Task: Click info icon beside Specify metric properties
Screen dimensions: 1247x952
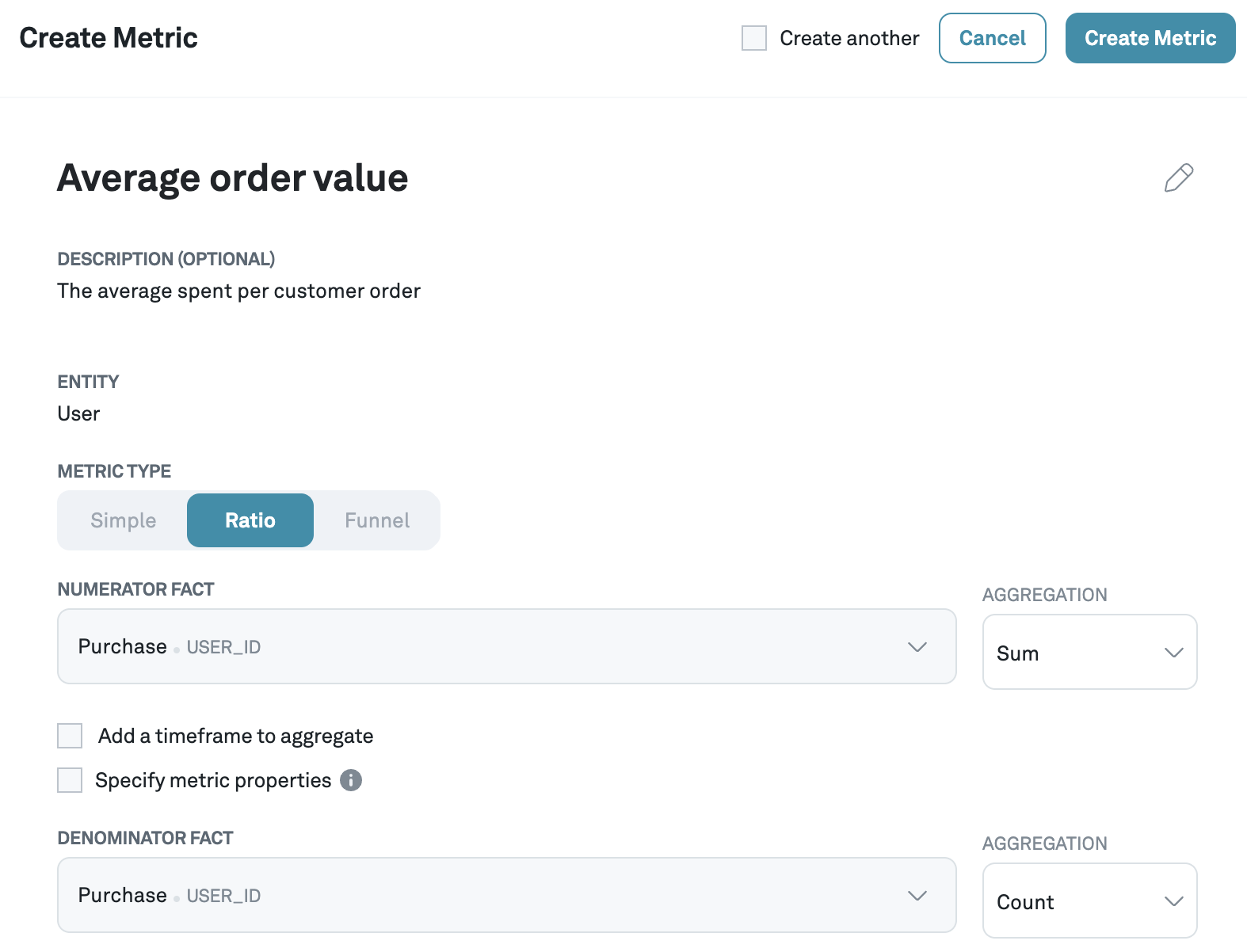Action: pyautogui.click(x=351, y=780)
